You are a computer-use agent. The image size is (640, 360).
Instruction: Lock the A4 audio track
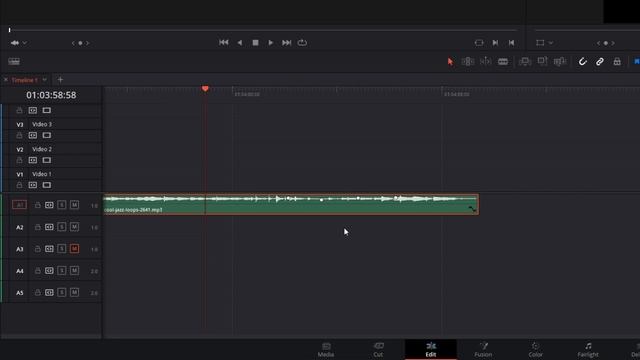pyautogui.click(x=38, y=271)
